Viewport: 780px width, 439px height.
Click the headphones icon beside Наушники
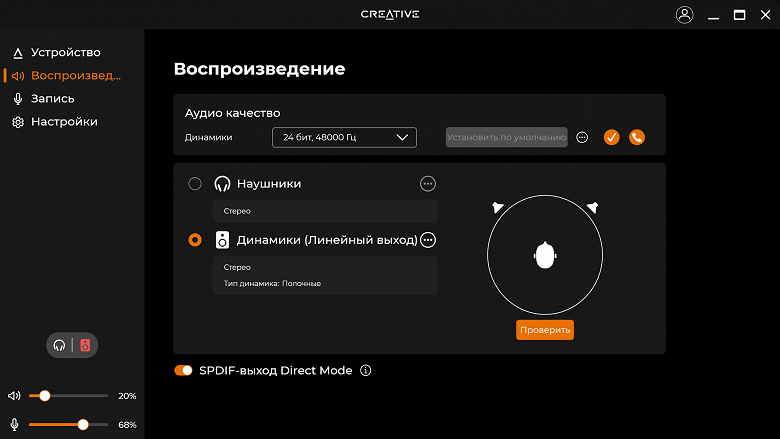pos(222,184)
